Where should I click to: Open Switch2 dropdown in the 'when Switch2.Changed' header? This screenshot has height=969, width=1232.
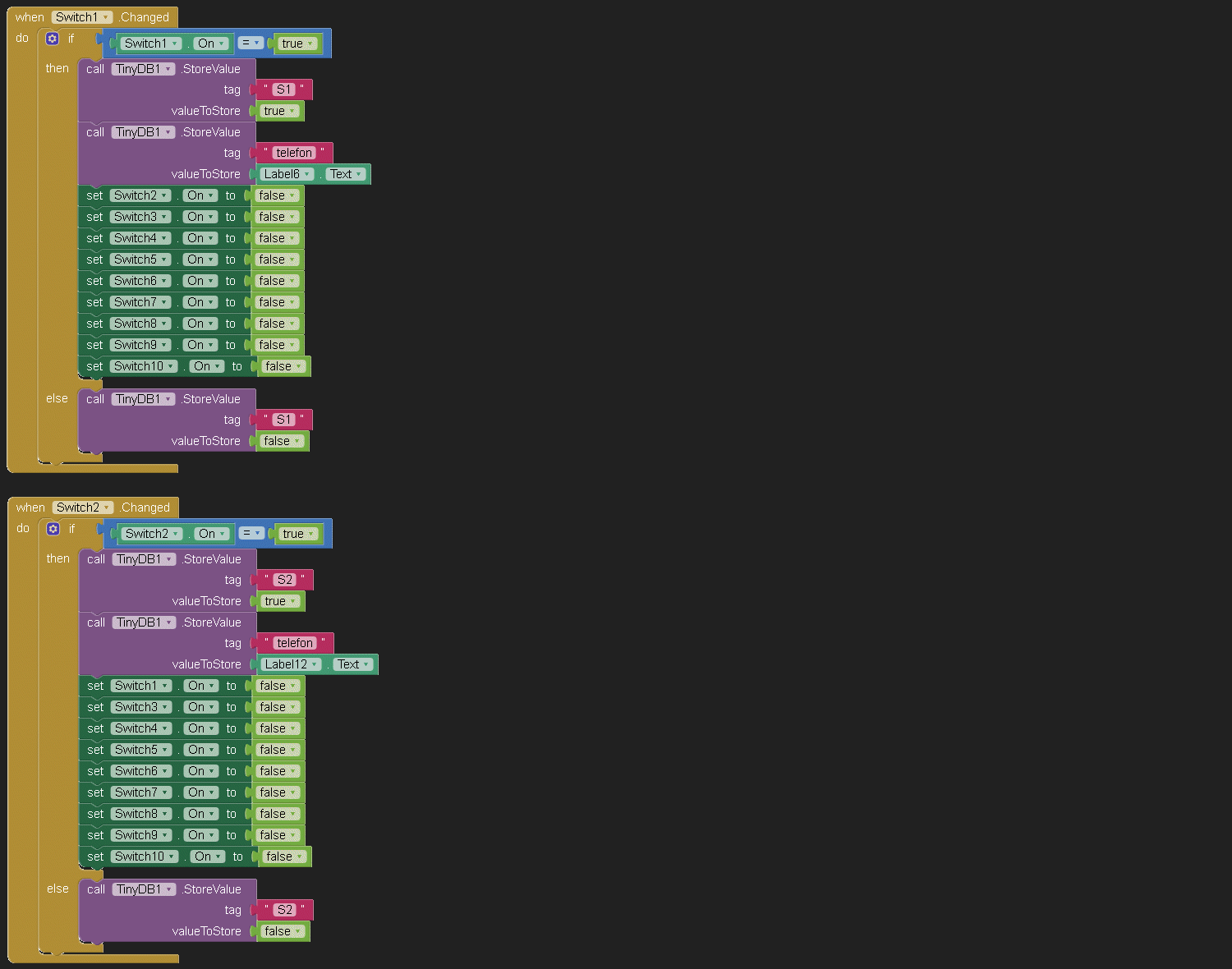click(83, 507)
